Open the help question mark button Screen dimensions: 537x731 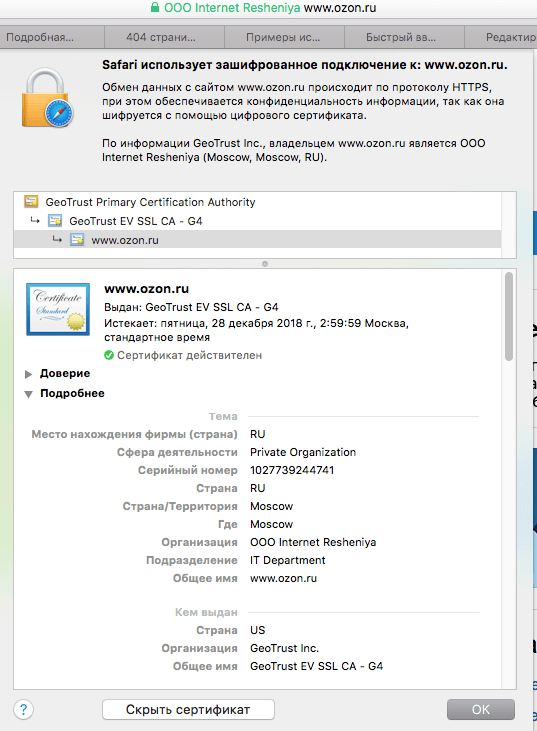click(23, 710)
